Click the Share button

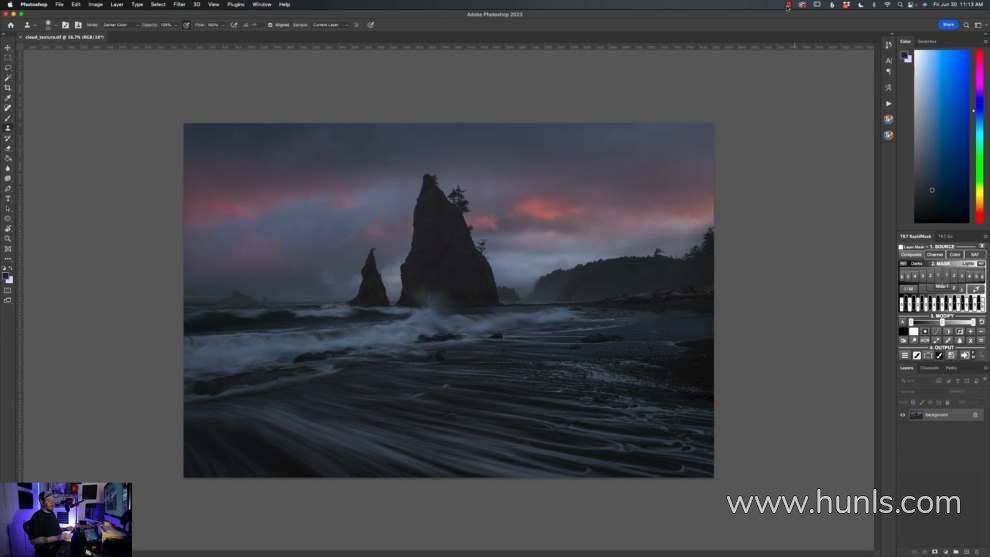tap(947, 24)
